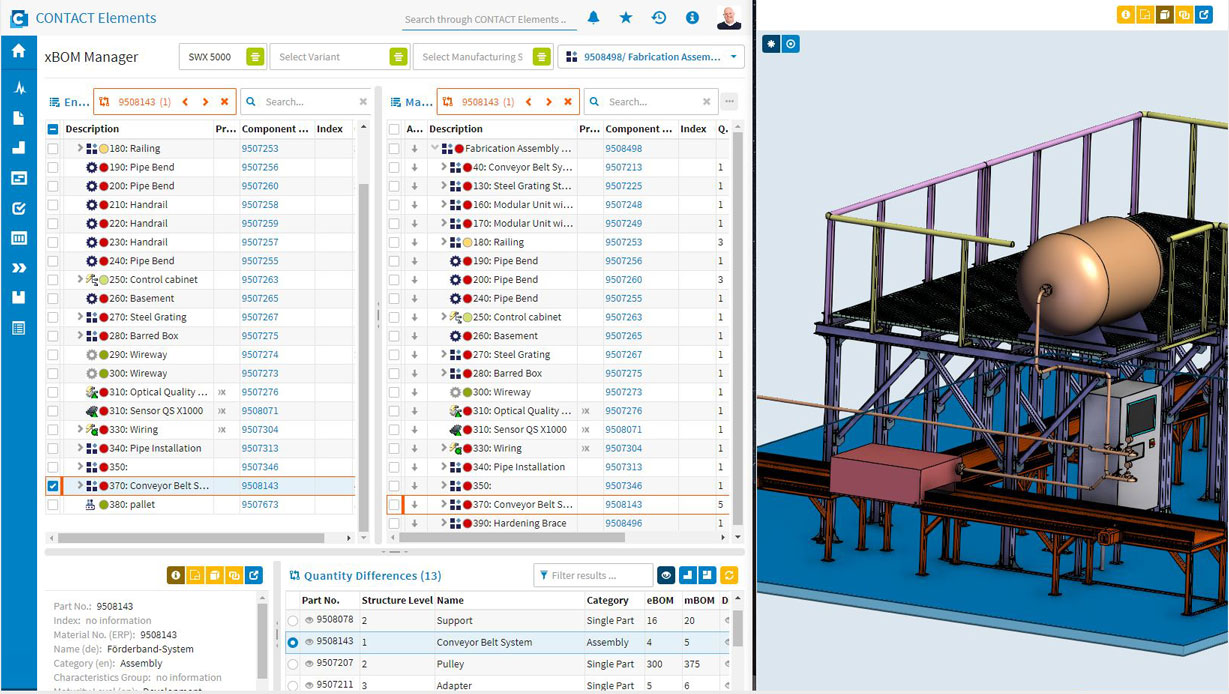Click the Home icon in left sidebar
This screenshot has height=694, width=1229.
(x=18, y=51)
